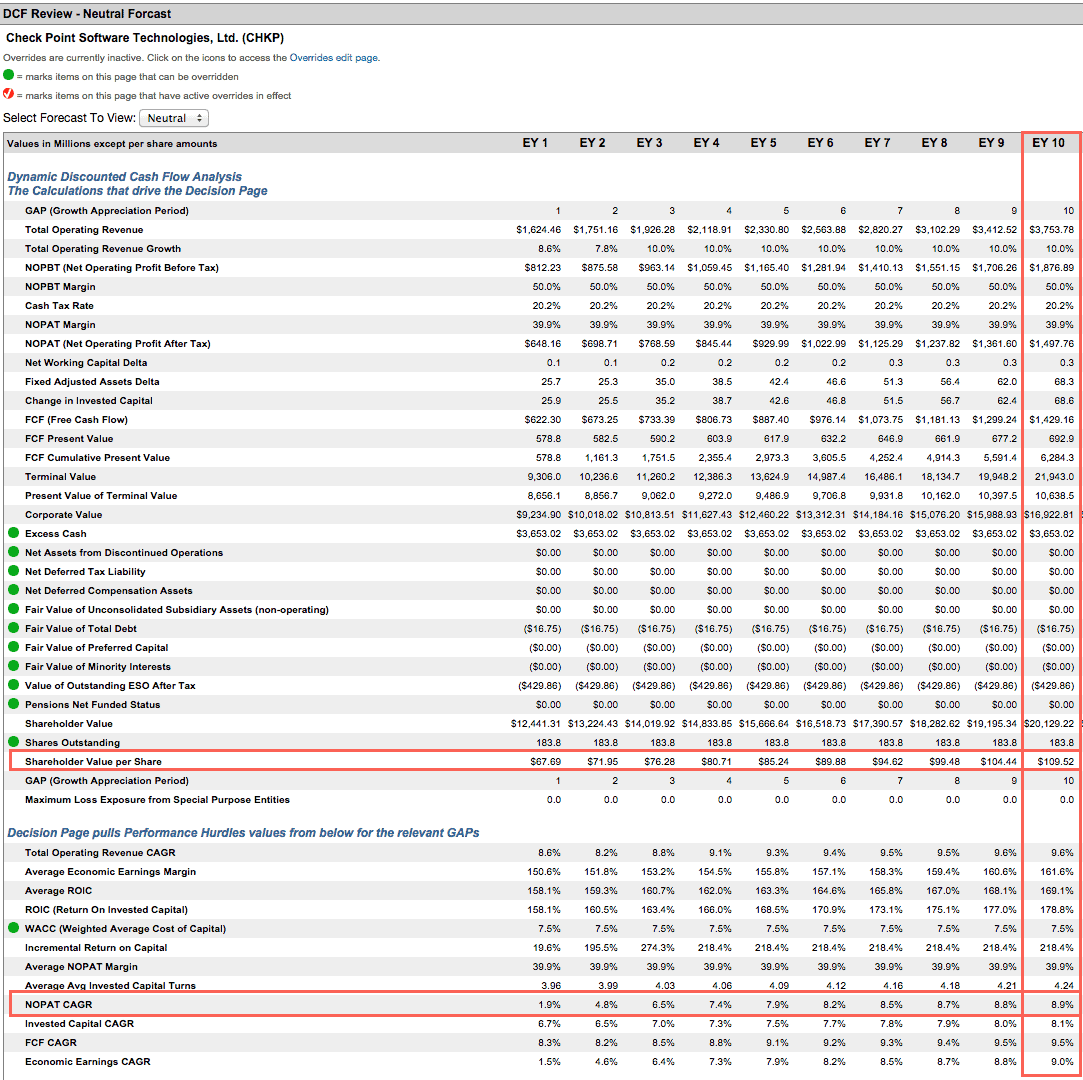Open the WACC override icon

point(13,928)
